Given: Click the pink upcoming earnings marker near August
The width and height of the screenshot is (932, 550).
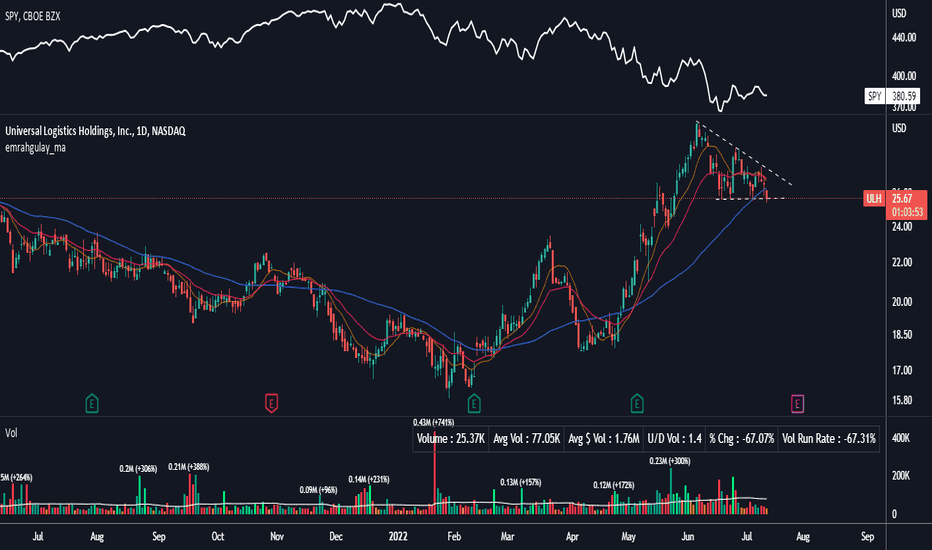Looking at the screenshot, I should (797, 404).
